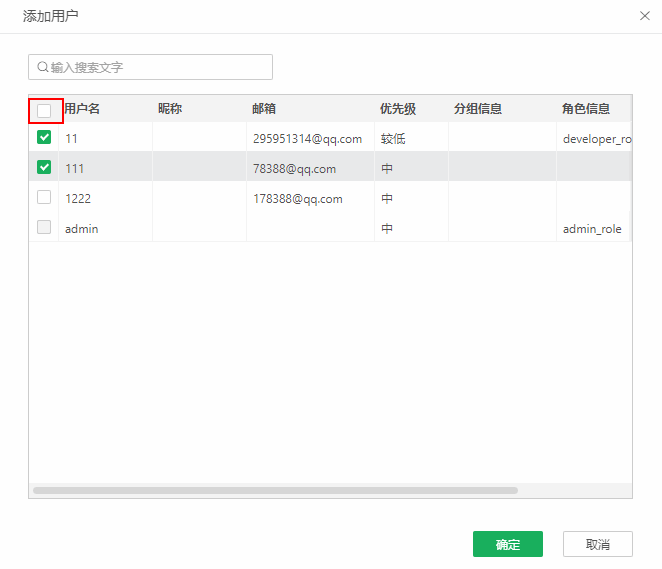The width and height of the screenshot is (662, 569).
Task: Click priority 中 in row 111
Action: [387, 169]
